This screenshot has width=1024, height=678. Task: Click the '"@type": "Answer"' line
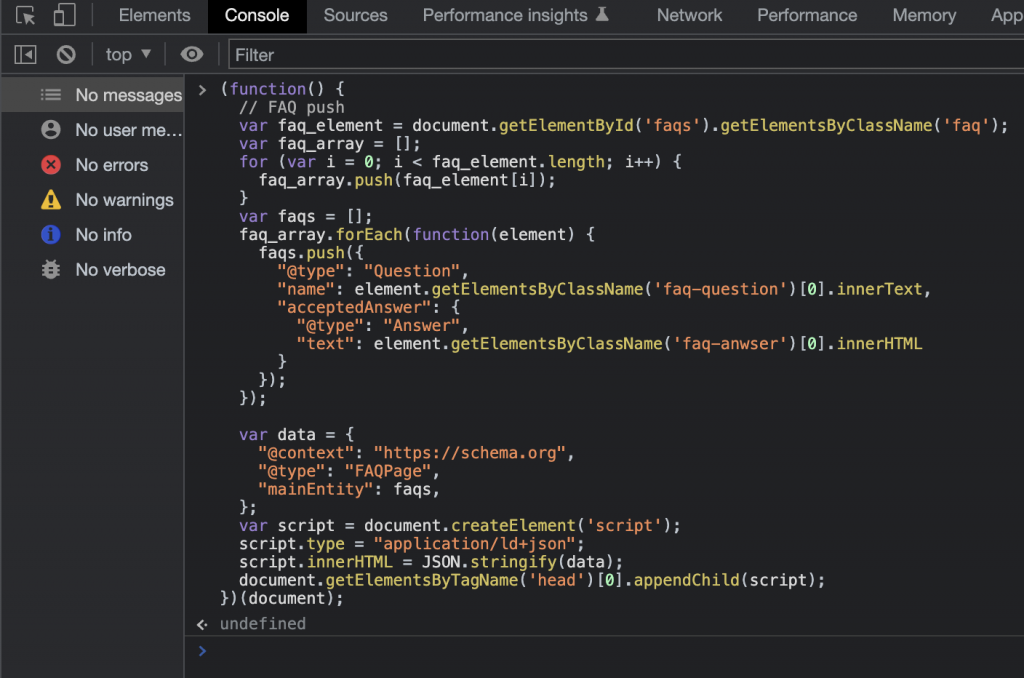click(x=383, y=325)
